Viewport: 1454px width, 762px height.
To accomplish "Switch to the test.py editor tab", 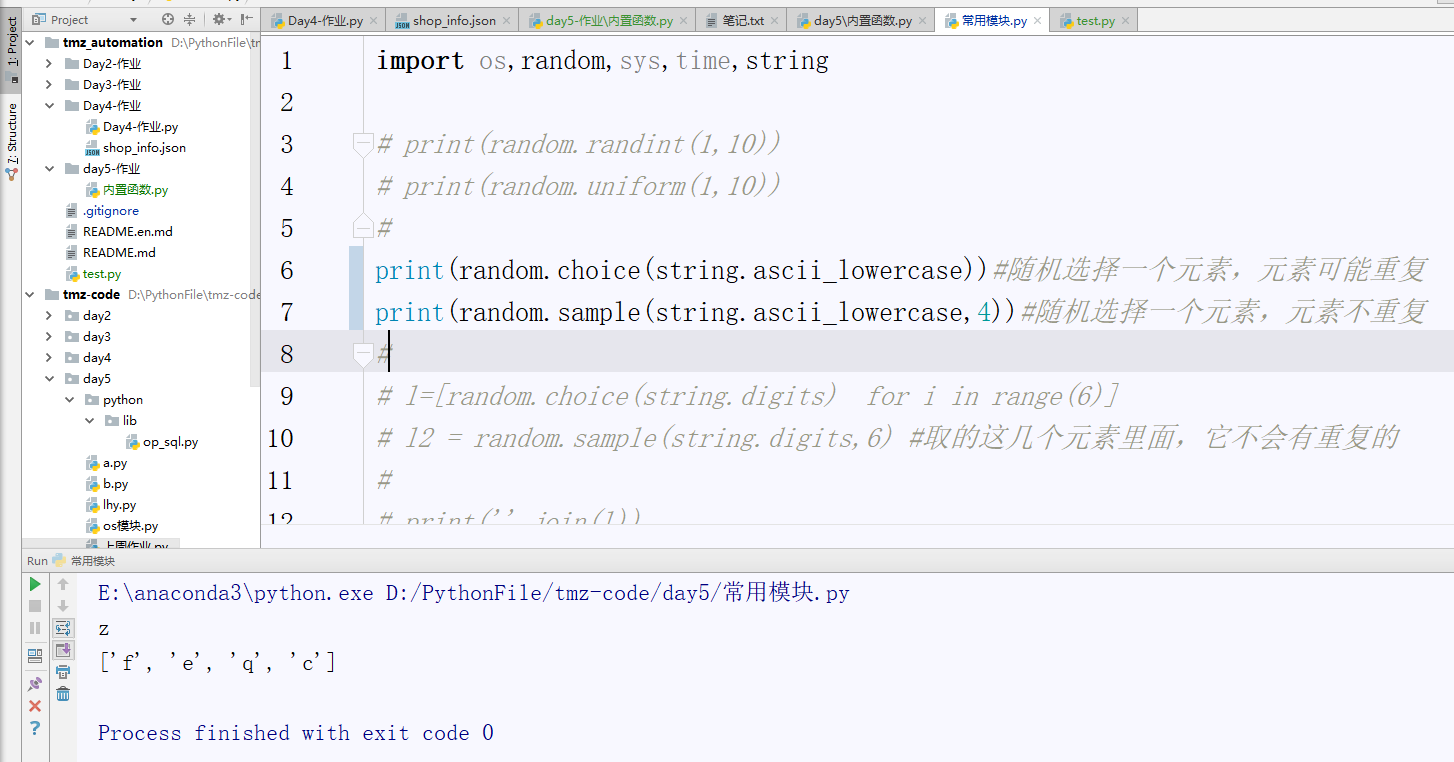I will pos(1094,20).
